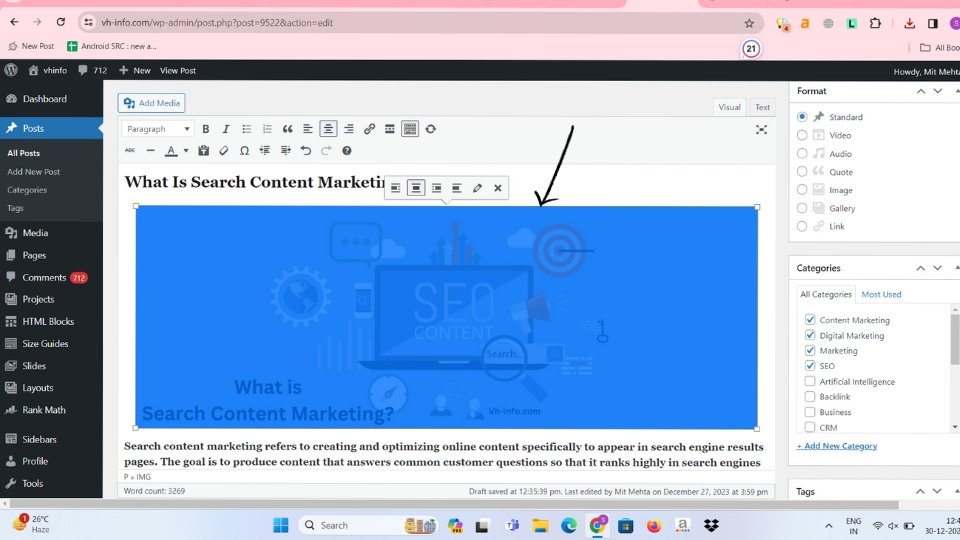Apply blockquote formatting
This screenshot has width=960, height=540.
288,129
